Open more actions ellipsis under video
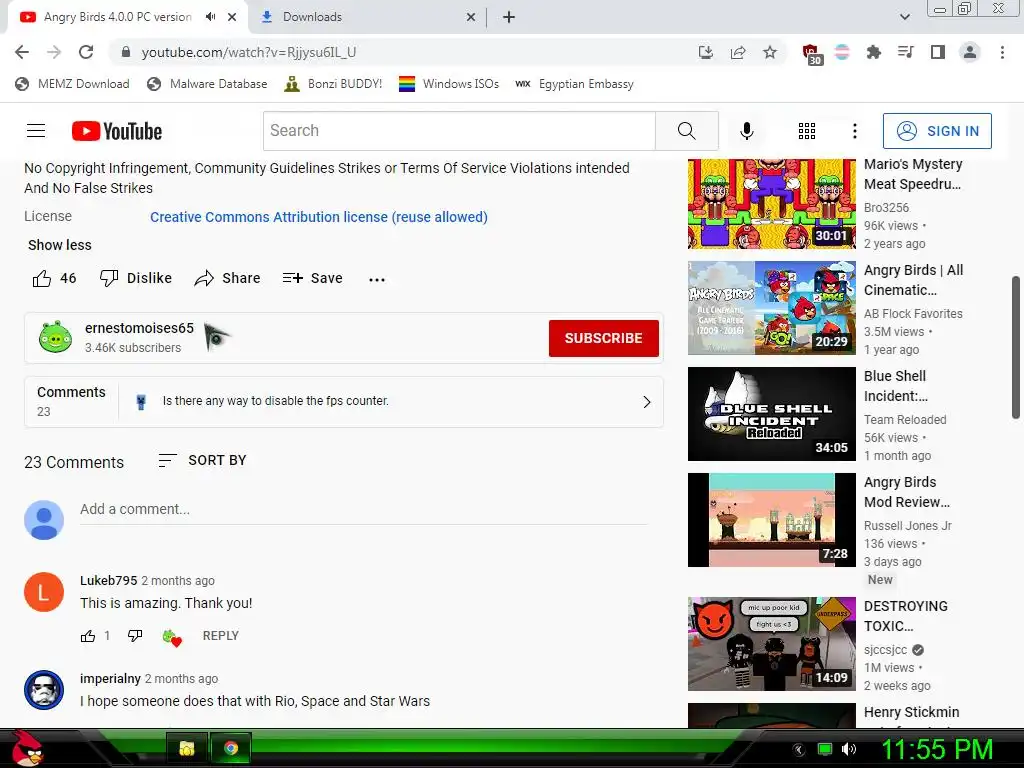1024x768 pixels. (x=377, y=280)
